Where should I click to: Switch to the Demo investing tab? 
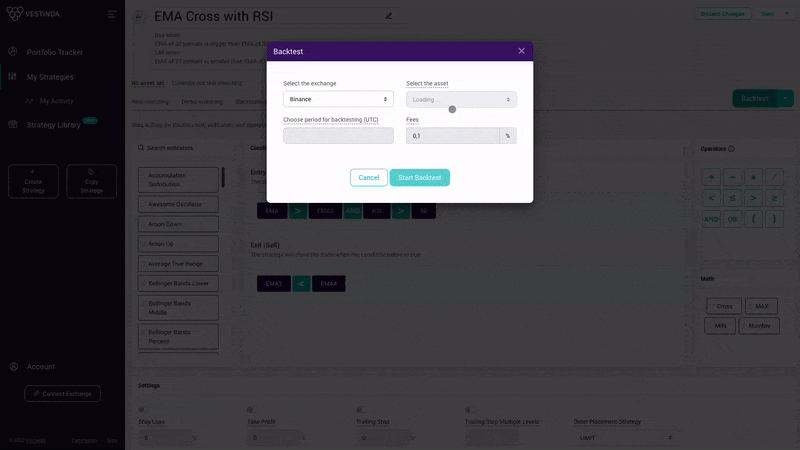point(202,102)
